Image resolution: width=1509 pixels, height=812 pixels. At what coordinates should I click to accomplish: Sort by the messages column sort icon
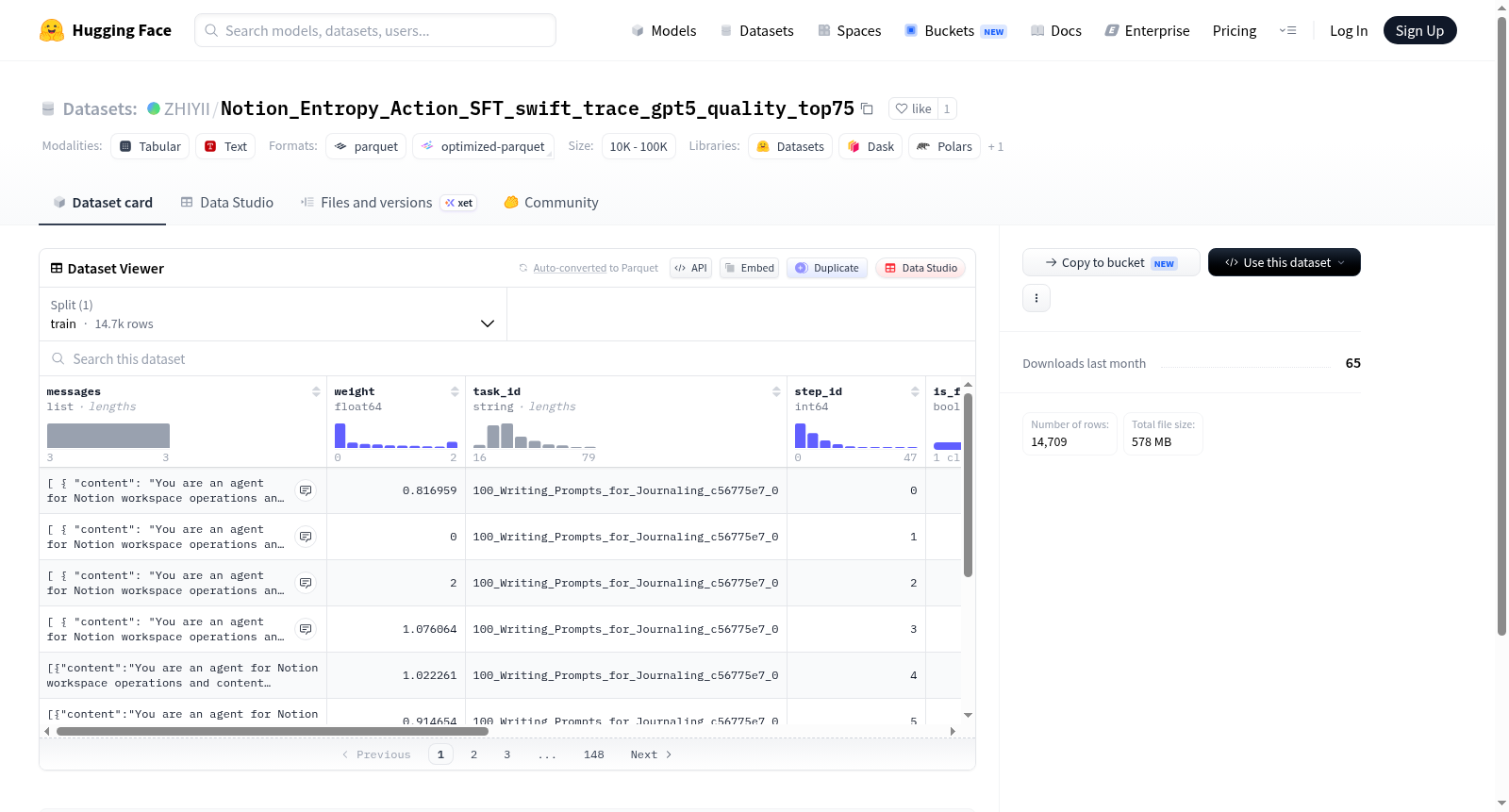pyautogui.click(x=316, y=391)
